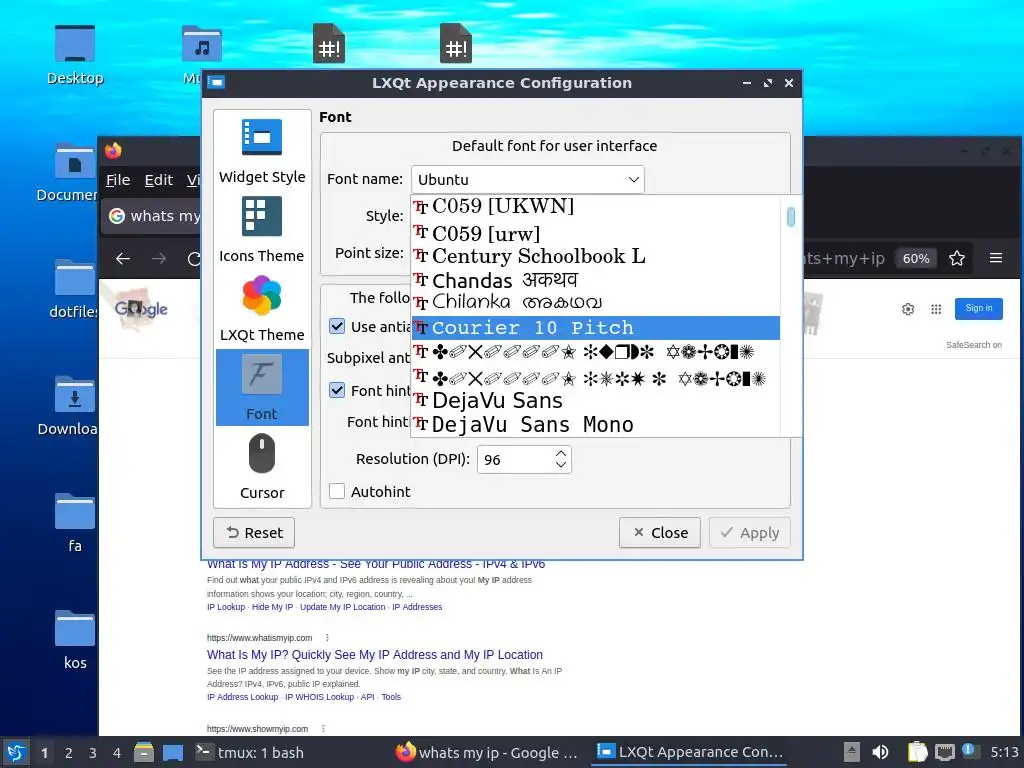Open the Icons Theme settings page
Image resolution: width=1024 pixels, height=768 pixels.
coord(262,230)
